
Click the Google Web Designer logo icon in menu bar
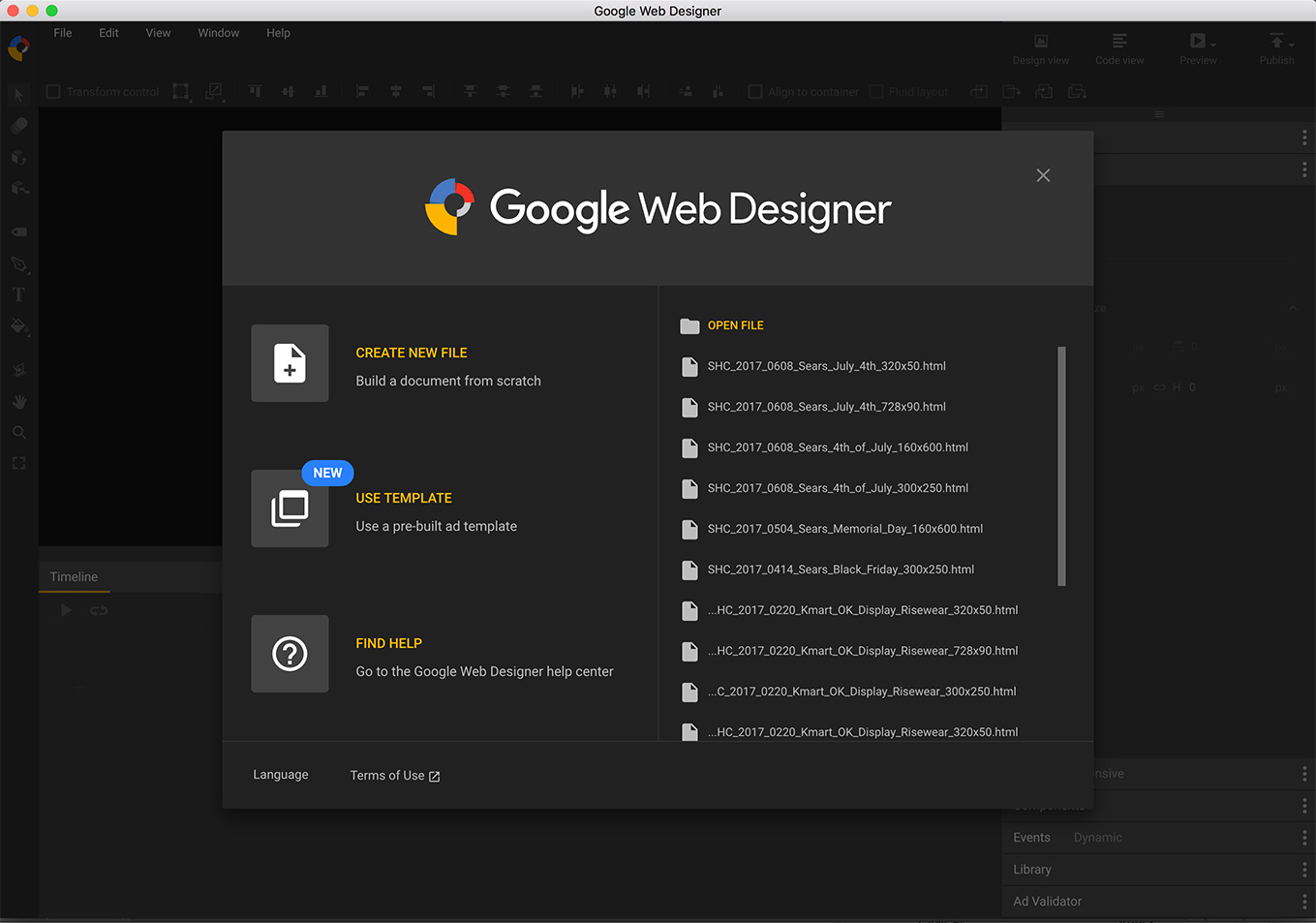18,46
